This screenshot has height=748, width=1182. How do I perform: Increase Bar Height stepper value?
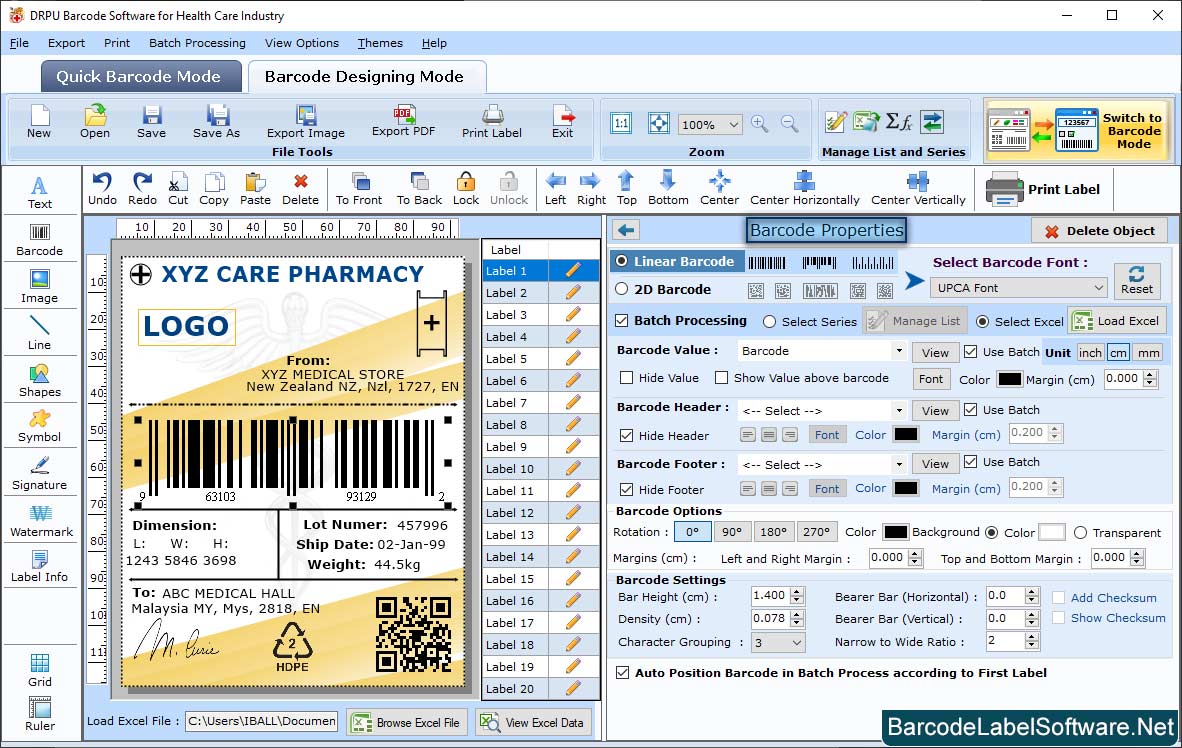click(x=798, y=591)
